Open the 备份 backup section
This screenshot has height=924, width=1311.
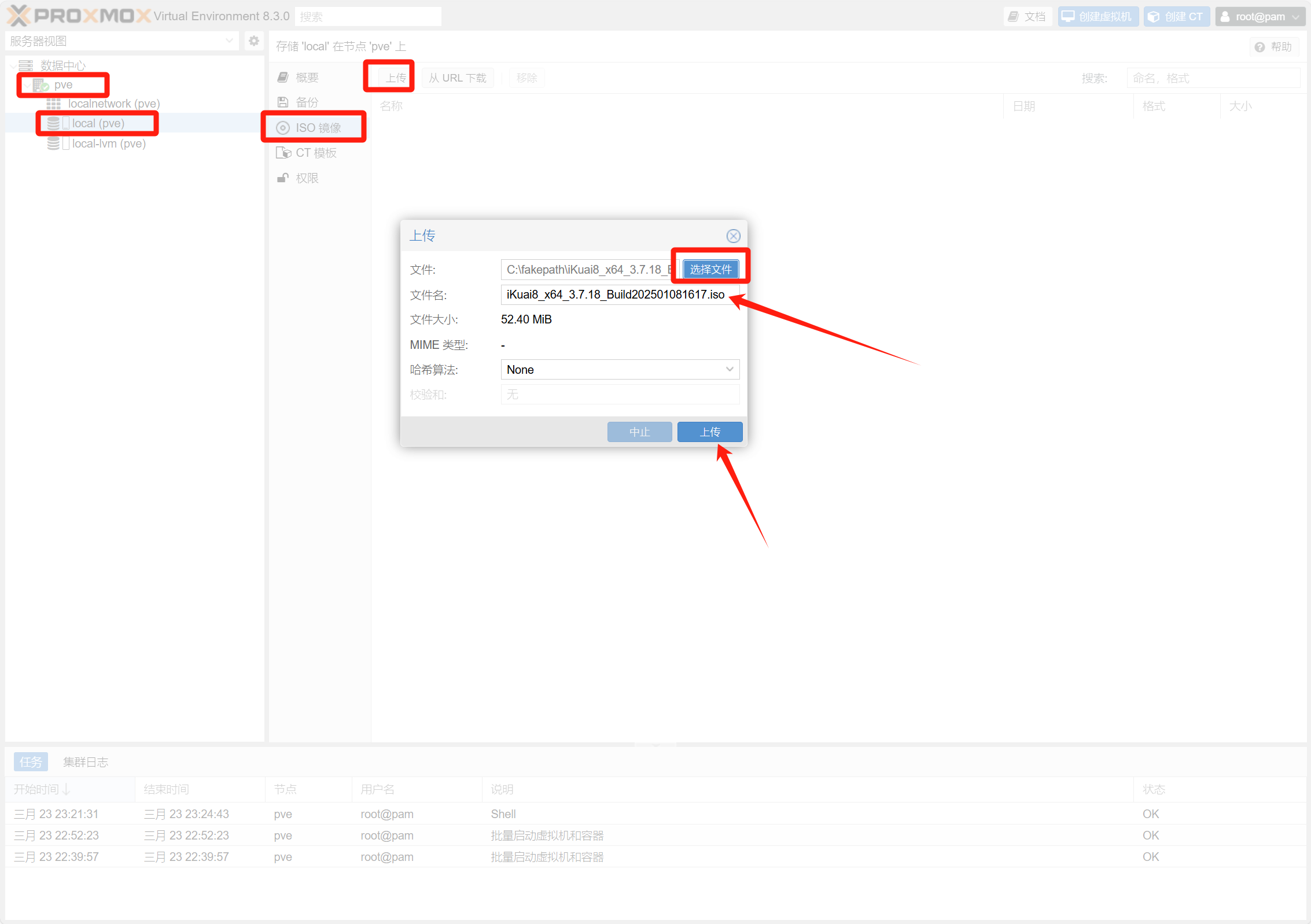coord(307,102)
